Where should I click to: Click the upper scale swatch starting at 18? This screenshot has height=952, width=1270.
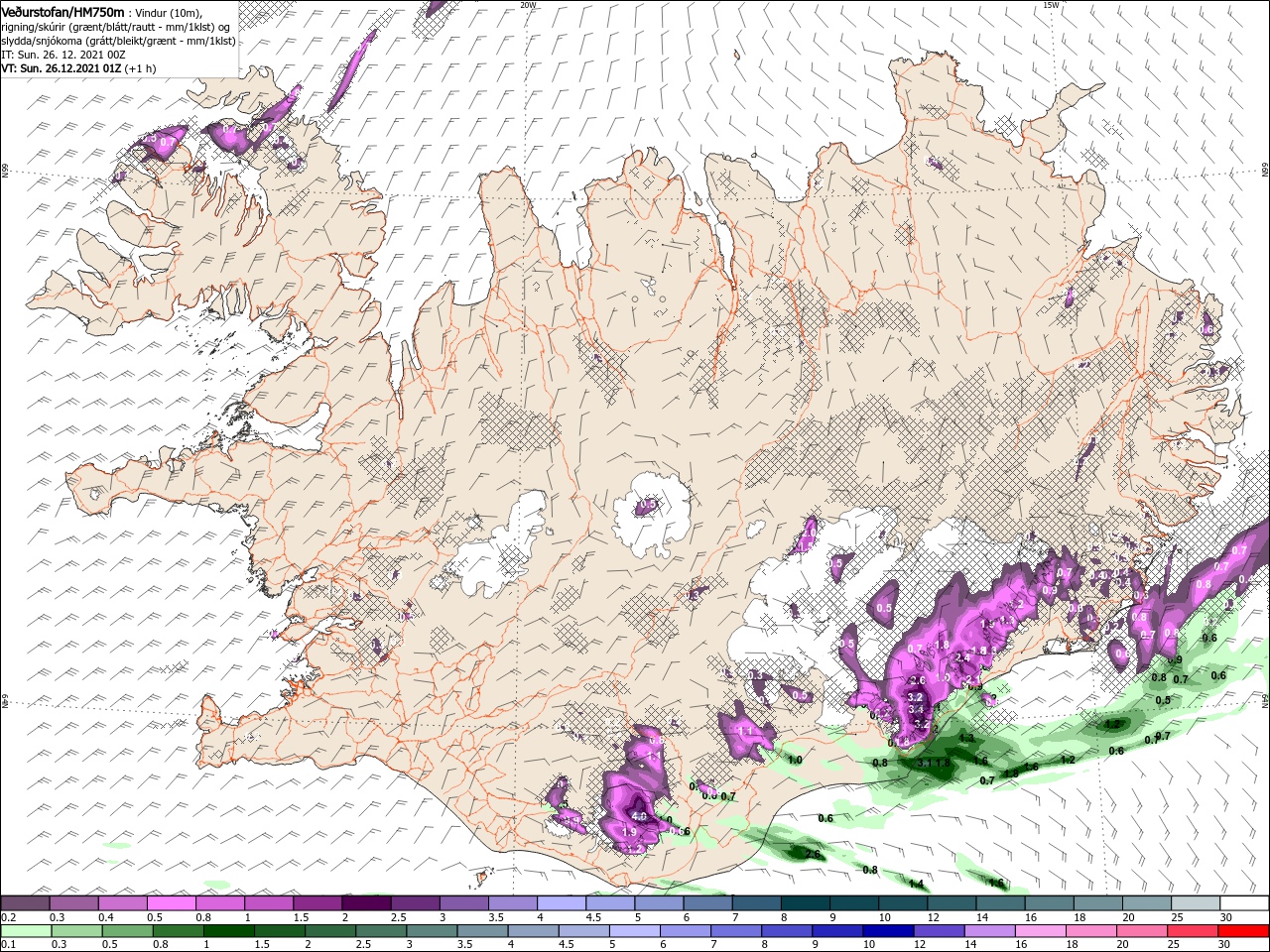point(1097,903)
